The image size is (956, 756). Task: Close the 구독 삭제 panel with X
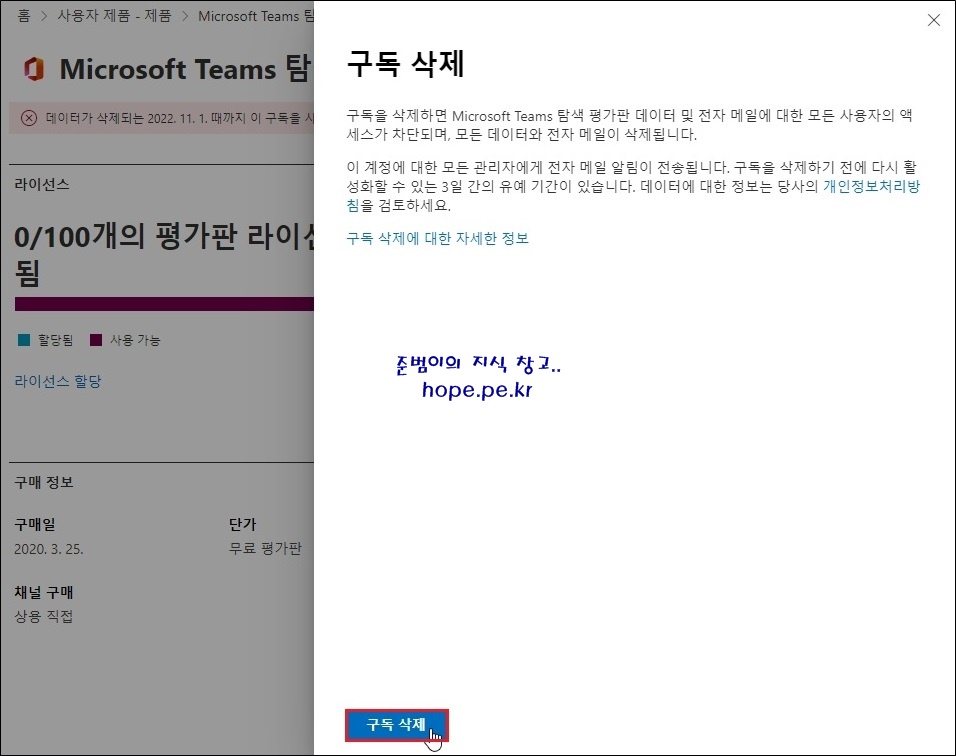tap(933, 20)
